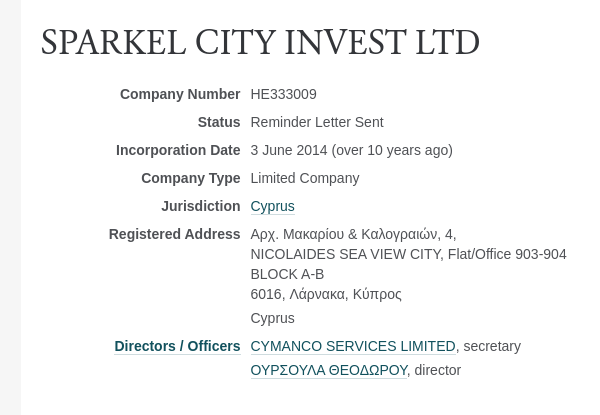This screenshot has height=415, width=600.
Task: Click the Αρχ. Μακαρίου address line
Action: 352,234
